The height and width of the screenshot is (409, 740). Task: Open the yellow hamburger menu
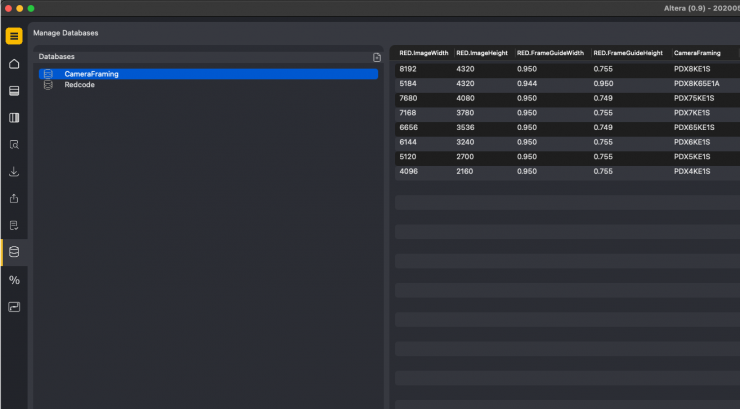pos(14,37)
